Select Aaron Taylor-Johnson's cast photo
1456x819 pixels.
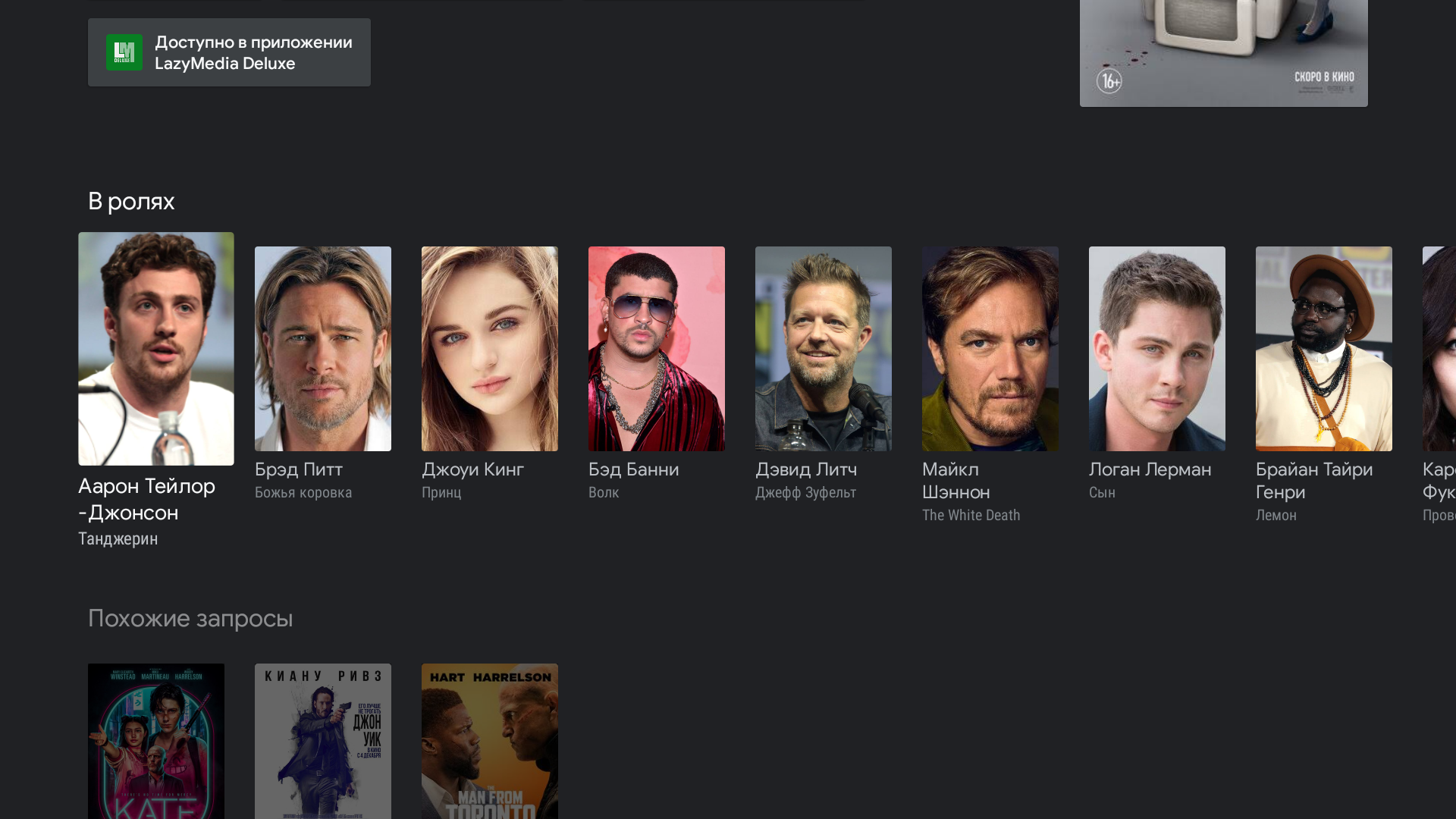(x=156, y=349)
